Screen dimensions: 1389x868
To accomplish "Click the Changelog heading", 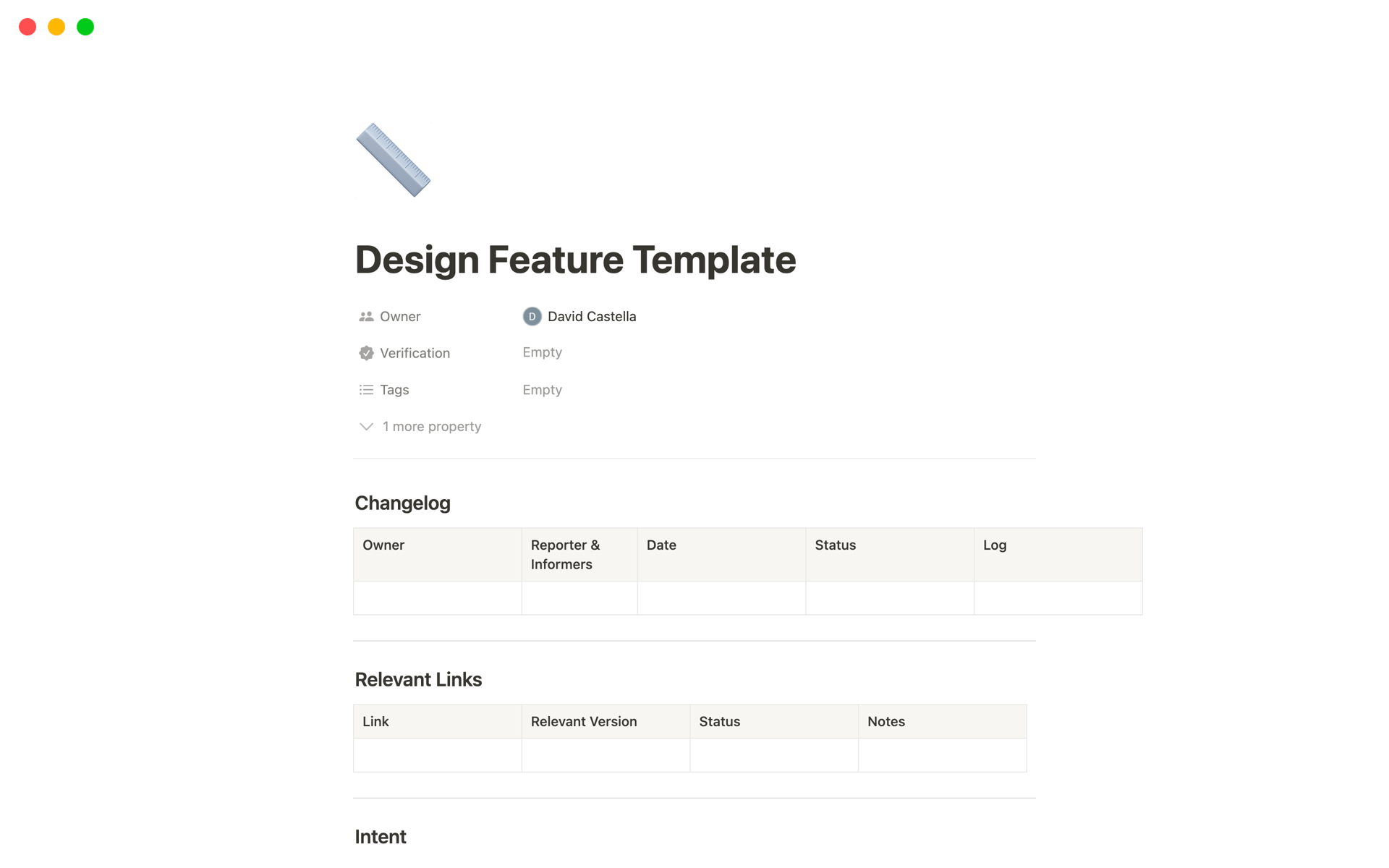I will click(x=402, y=503).
